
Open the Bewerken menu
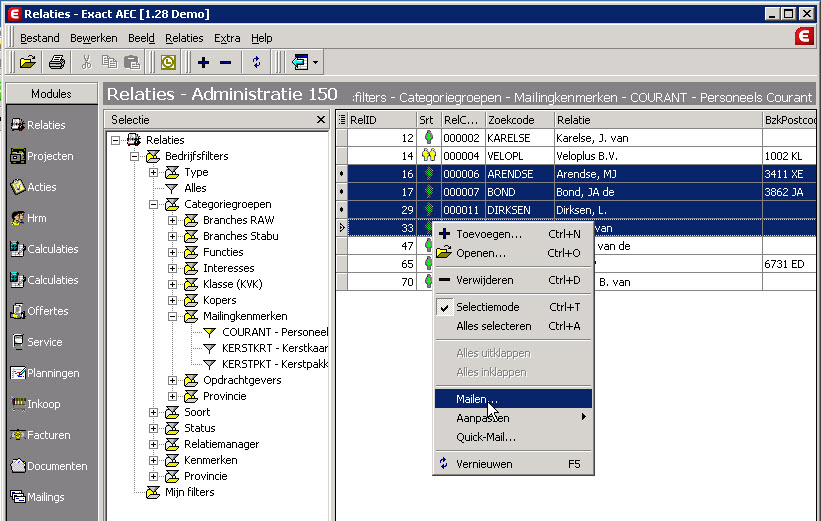point(94,38)
